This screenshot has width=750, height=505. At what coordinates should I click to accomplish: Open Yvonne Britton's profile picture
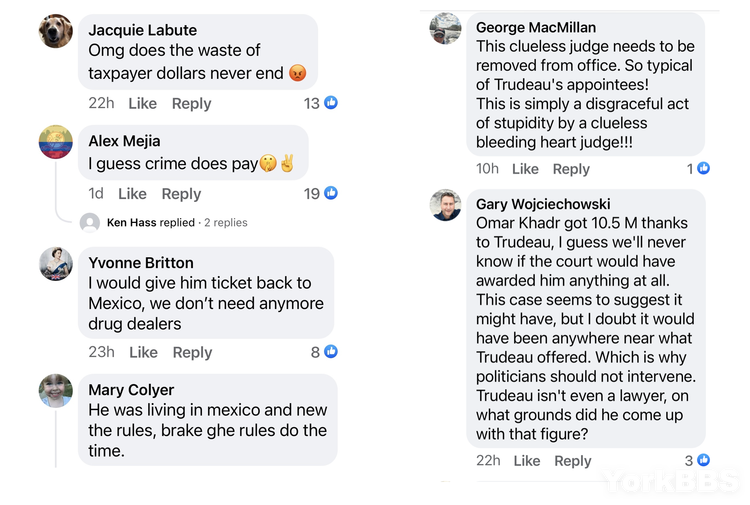56,264
